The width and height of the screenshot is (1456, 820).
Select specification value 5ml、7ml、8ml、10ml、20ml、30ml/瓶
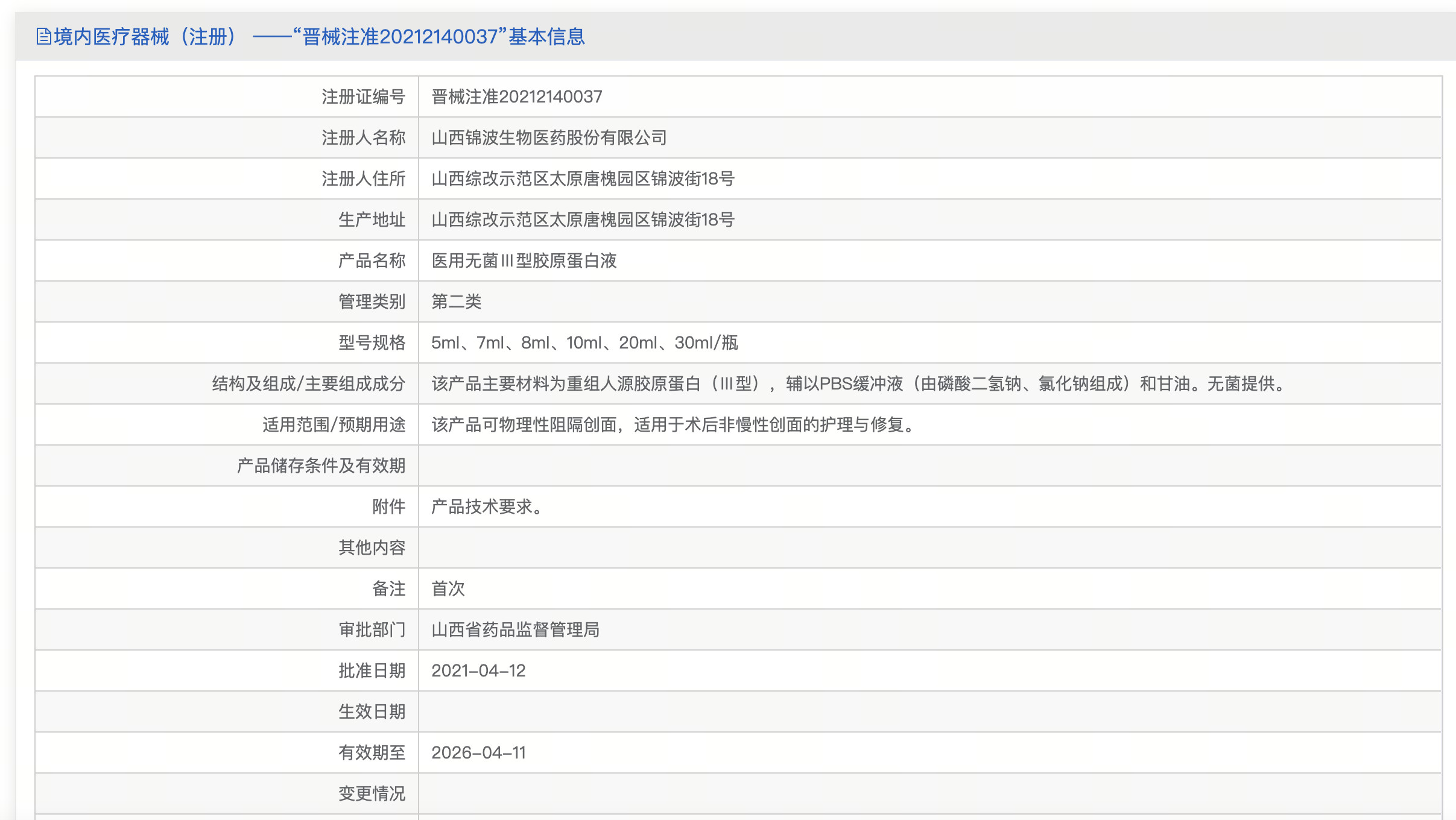(x=584, y=342)
